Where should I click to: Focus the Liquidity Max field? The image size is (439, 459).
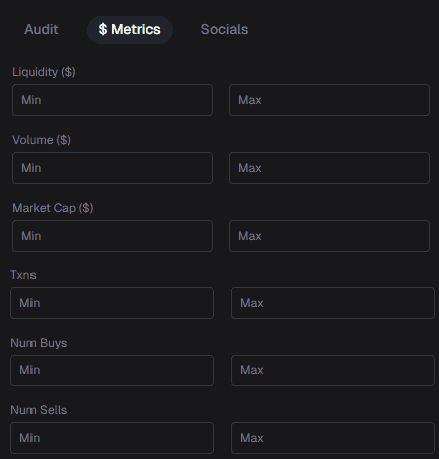pos(329,100)
